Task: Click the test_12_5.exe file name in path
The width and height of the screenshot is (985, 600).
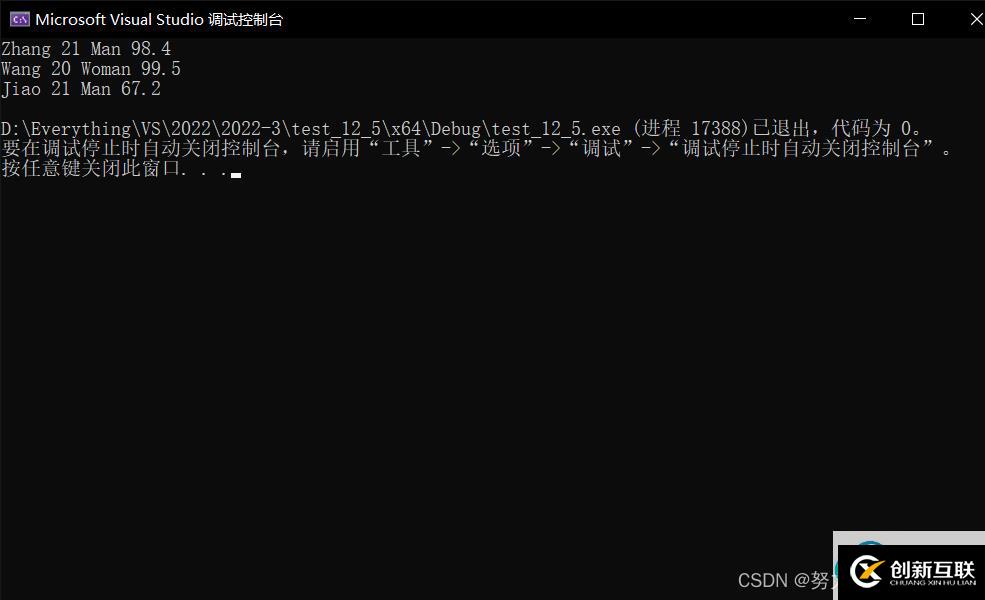Action: coord(556,129)
